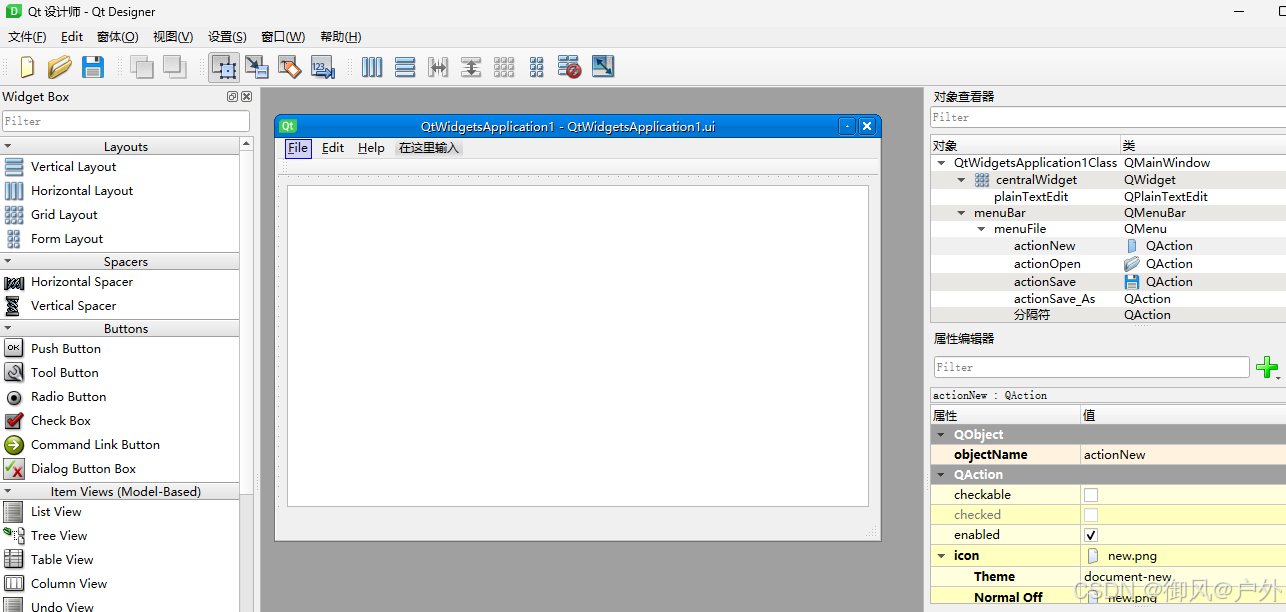Select the Edit Tab Order icon
The height and width of the screenshot is (612, 1286).
coord(323,67)
